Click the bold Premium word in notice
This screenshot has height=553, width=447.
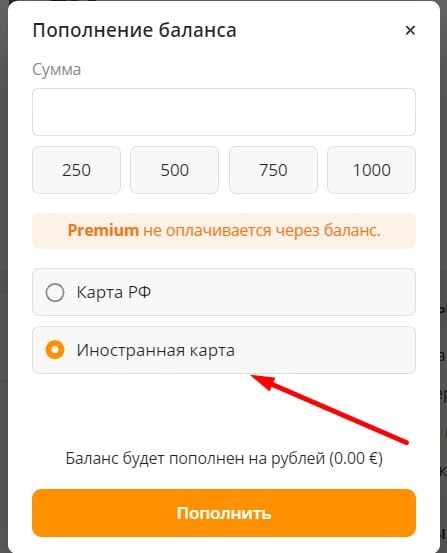coord(103,231)
